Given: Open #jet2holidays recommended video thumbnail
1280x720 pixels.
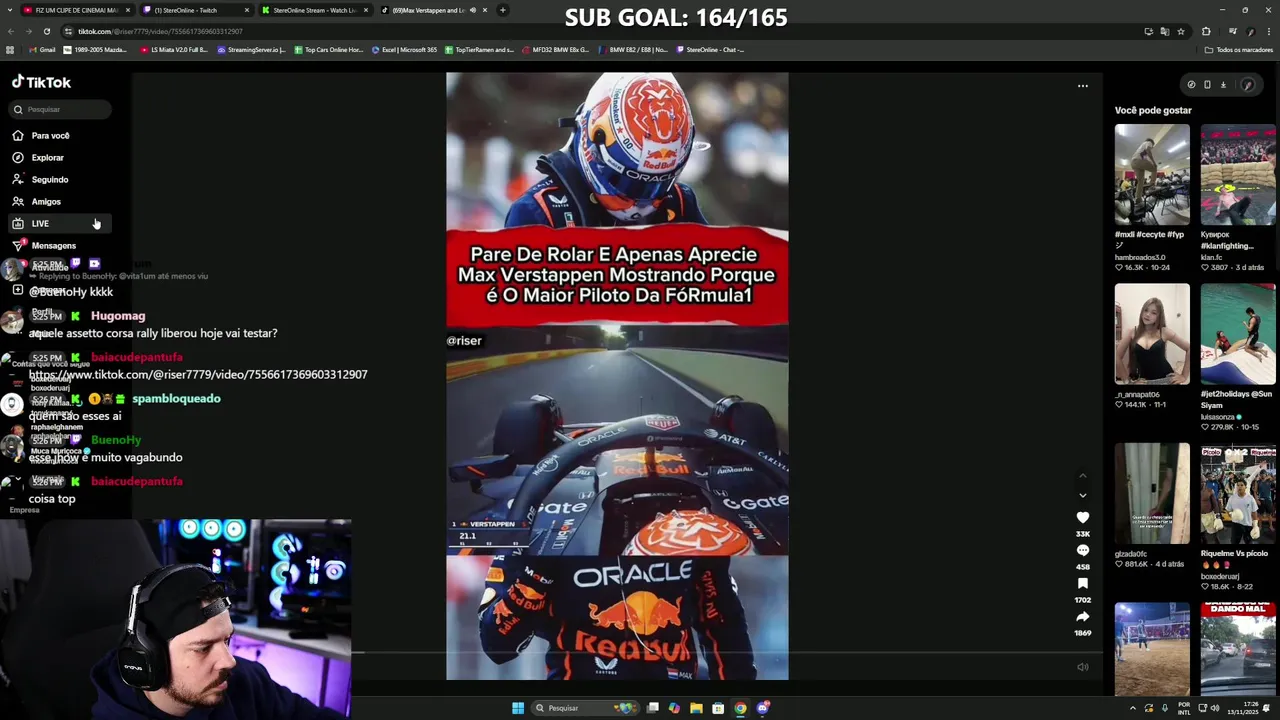Looking at the screenshot, I should click(x=1238, y=334).
